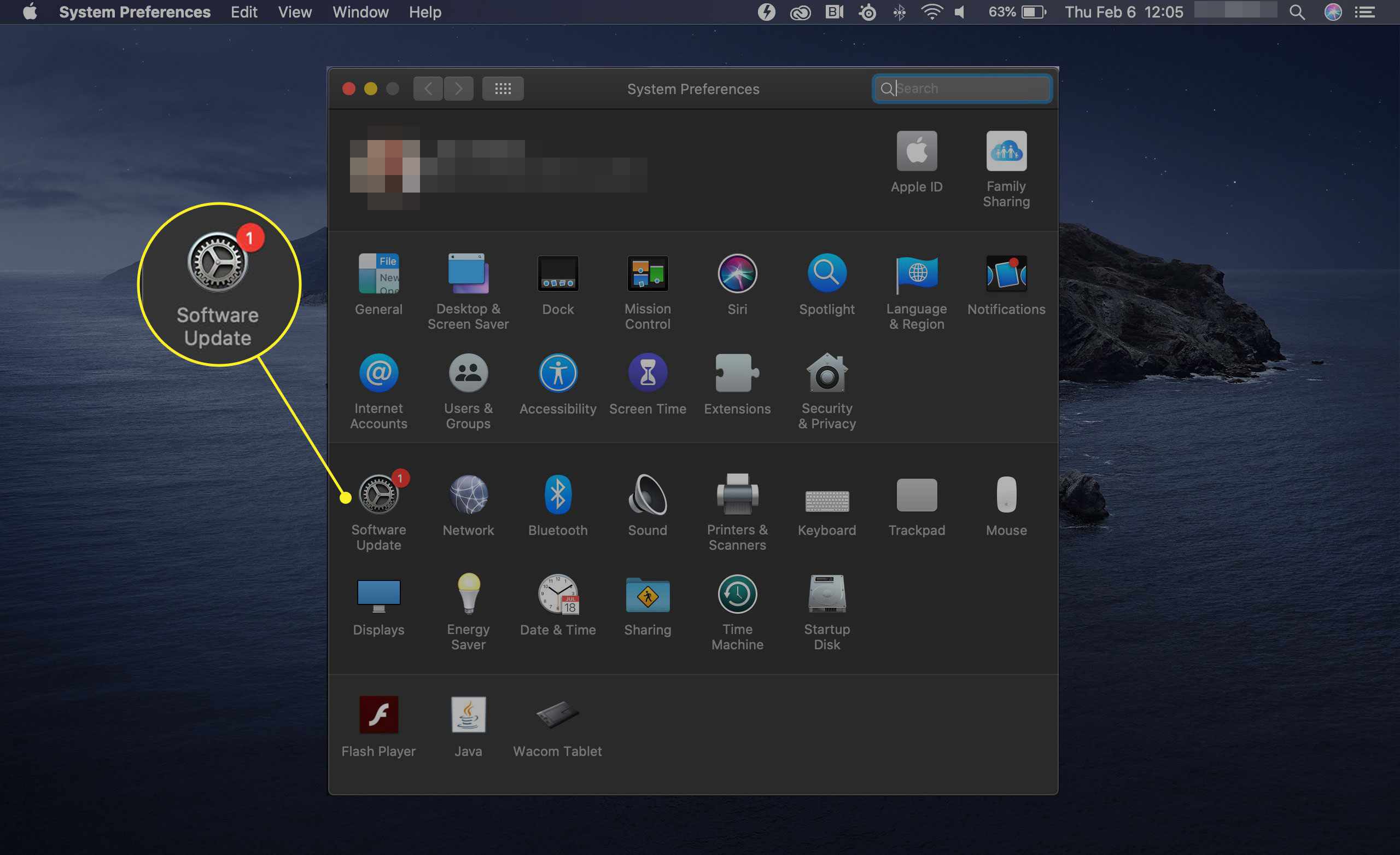Screen dimensions: 1400x855
Task: Minimize the System Preferences window
Action: pyautogui.click(x=370, y=89)
